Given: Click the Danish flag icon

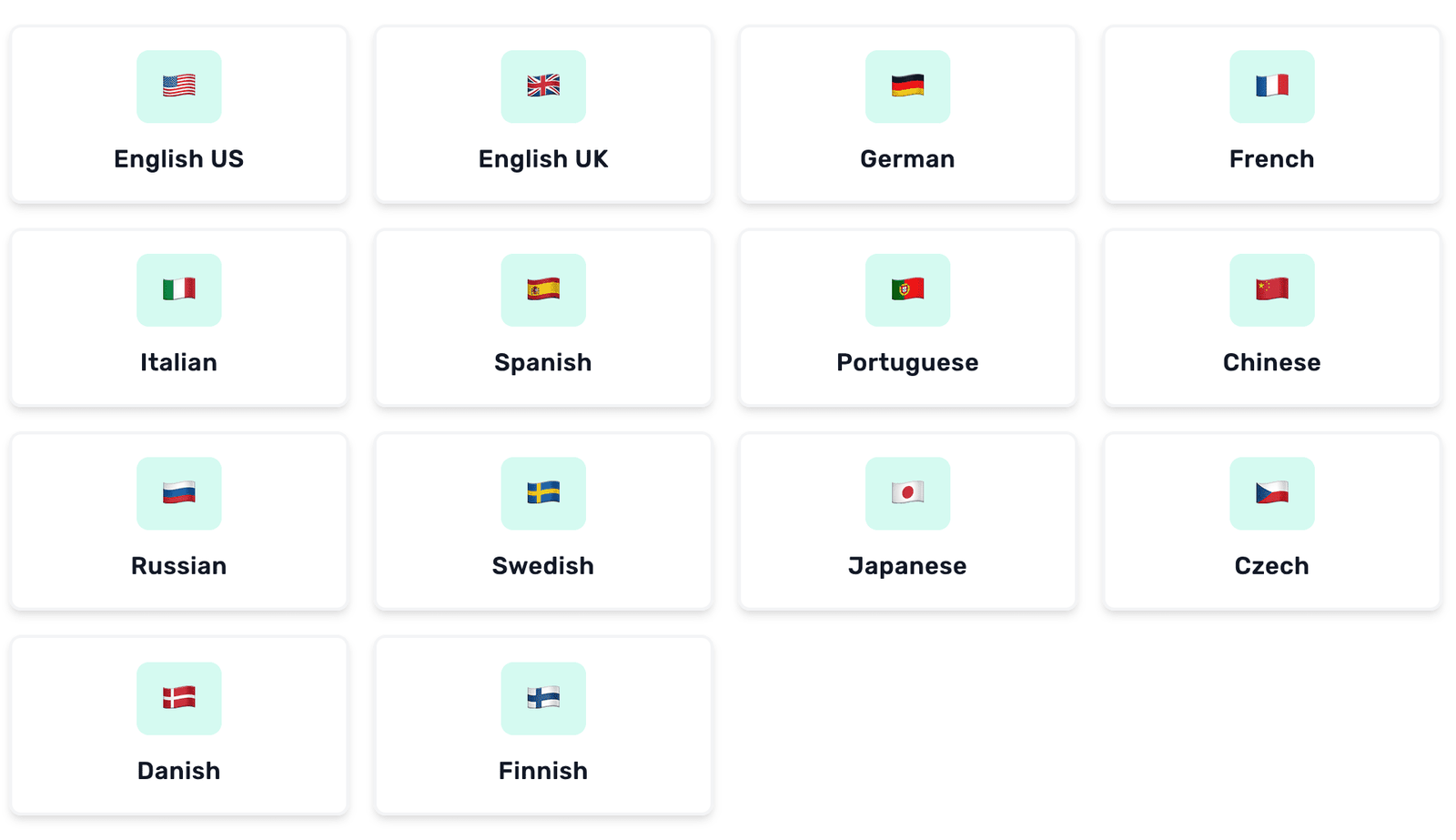Looking at the screenshot, I should pos(178,698).
